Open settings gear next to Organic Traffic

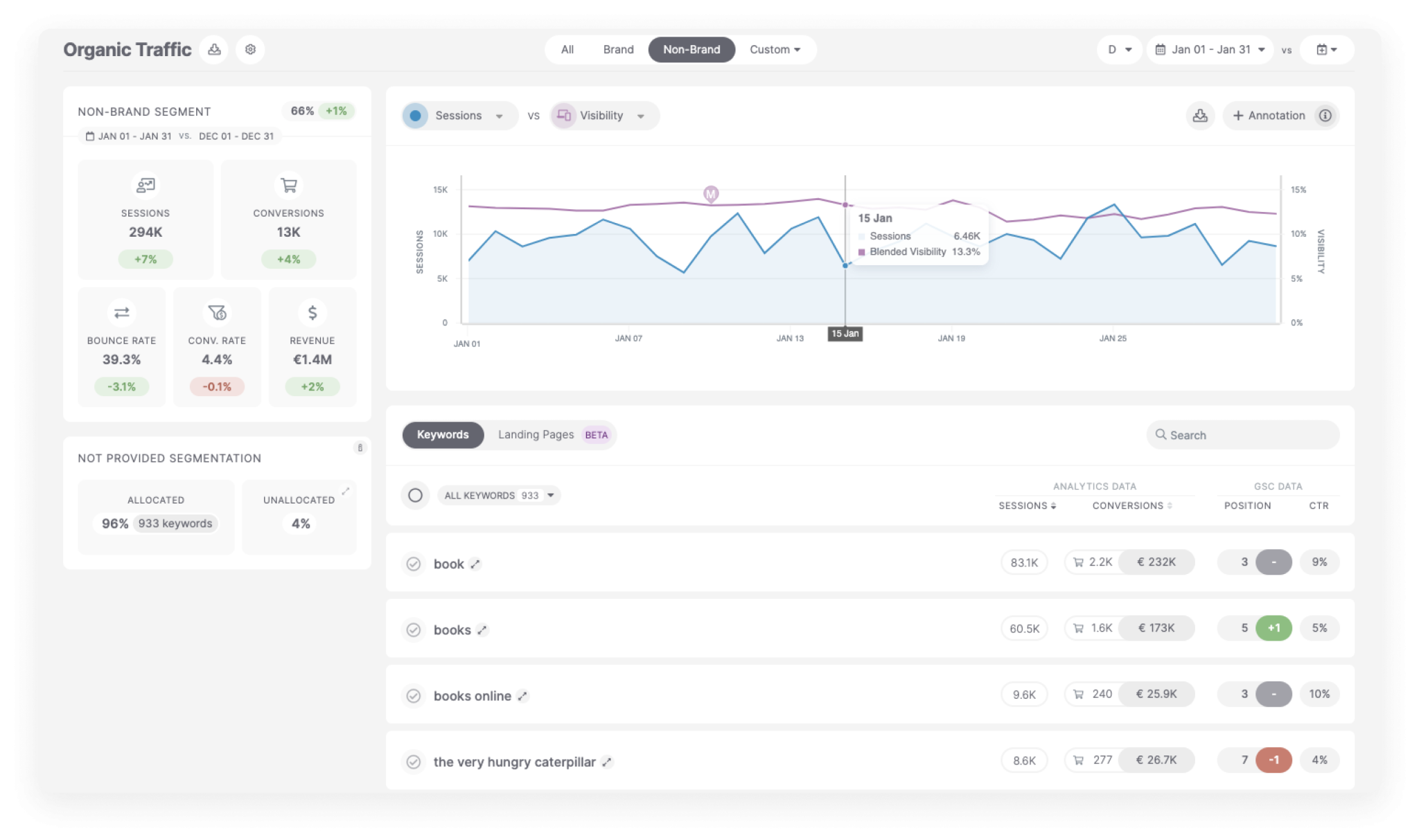tap(250, 49)
